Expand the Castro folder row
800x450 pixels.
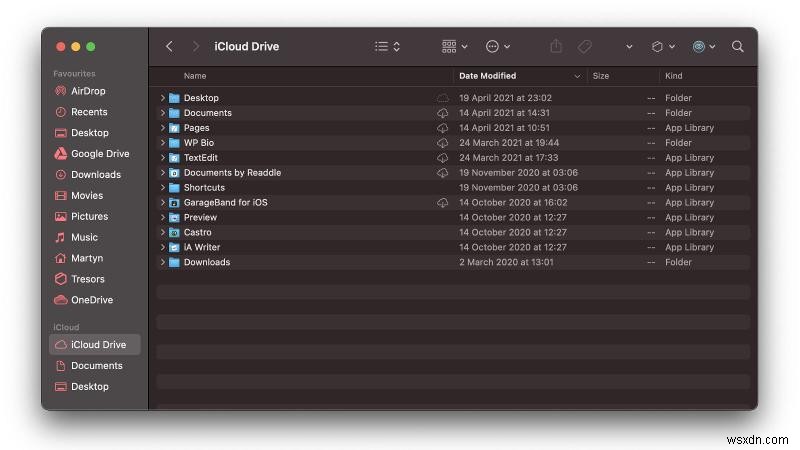(163, 232)
